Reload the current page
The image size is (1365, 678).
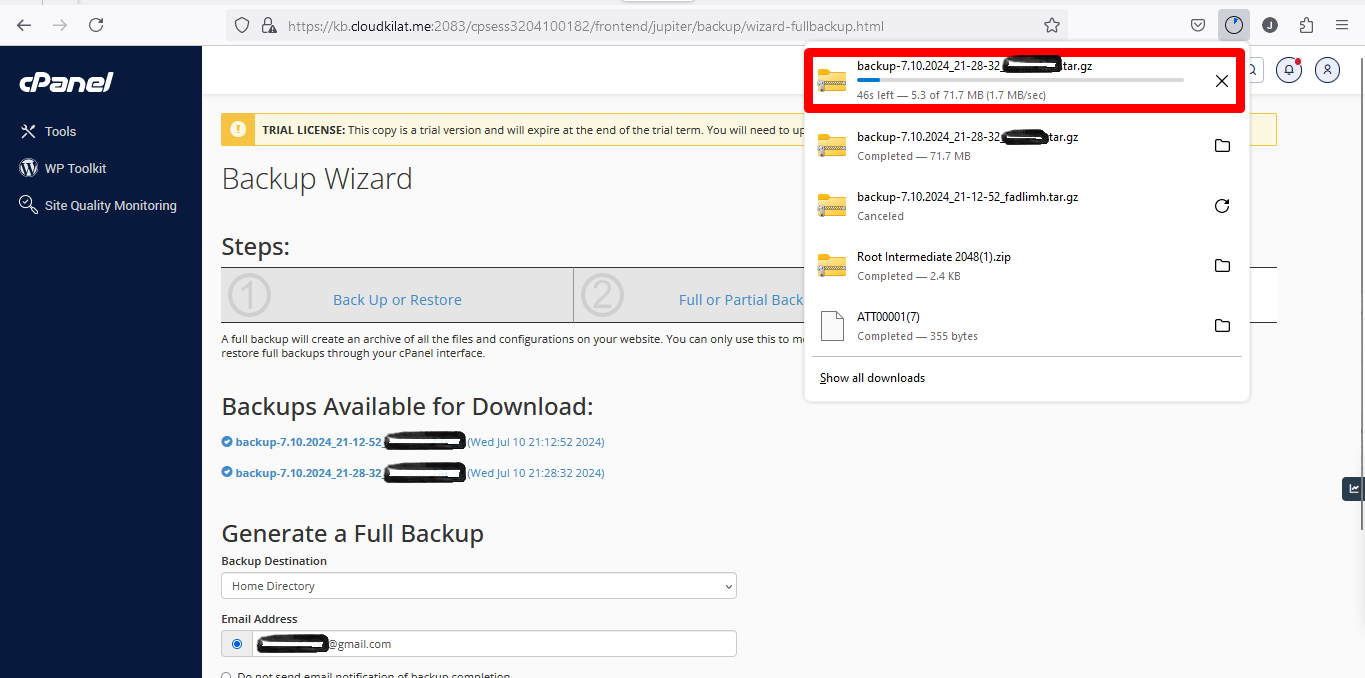(96, 25)
